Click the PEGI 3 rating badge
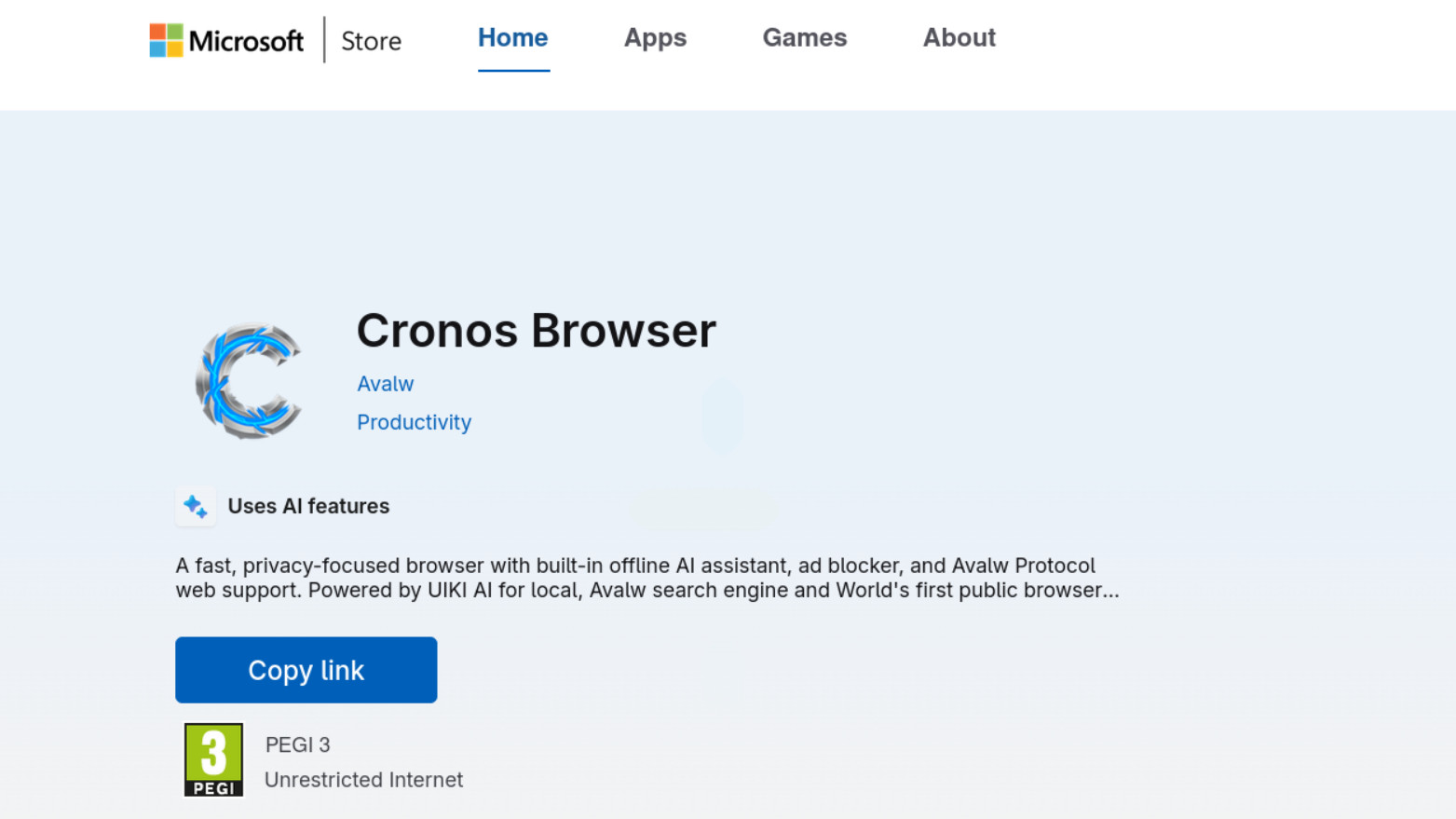Screen dimensions: 1456x819 pos(213,759)
